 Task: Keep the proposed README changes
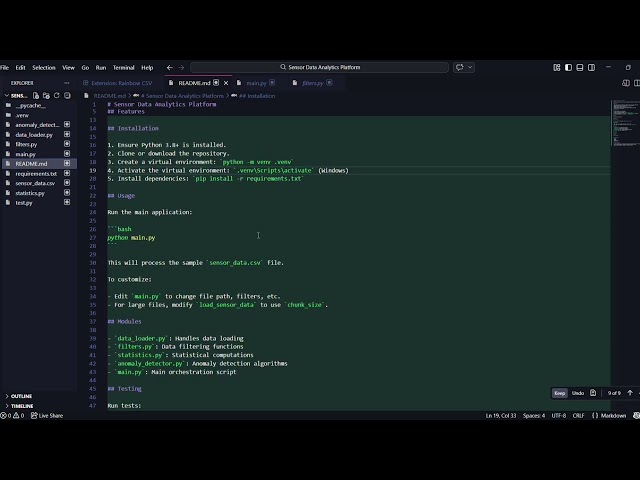[x=560, y=393]
